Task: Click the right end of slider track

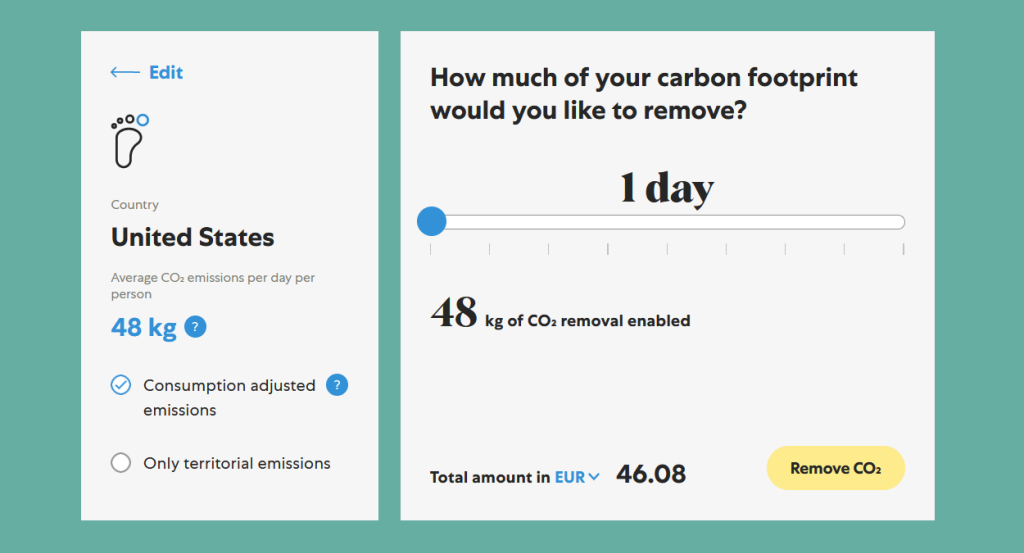Action: 899,223
